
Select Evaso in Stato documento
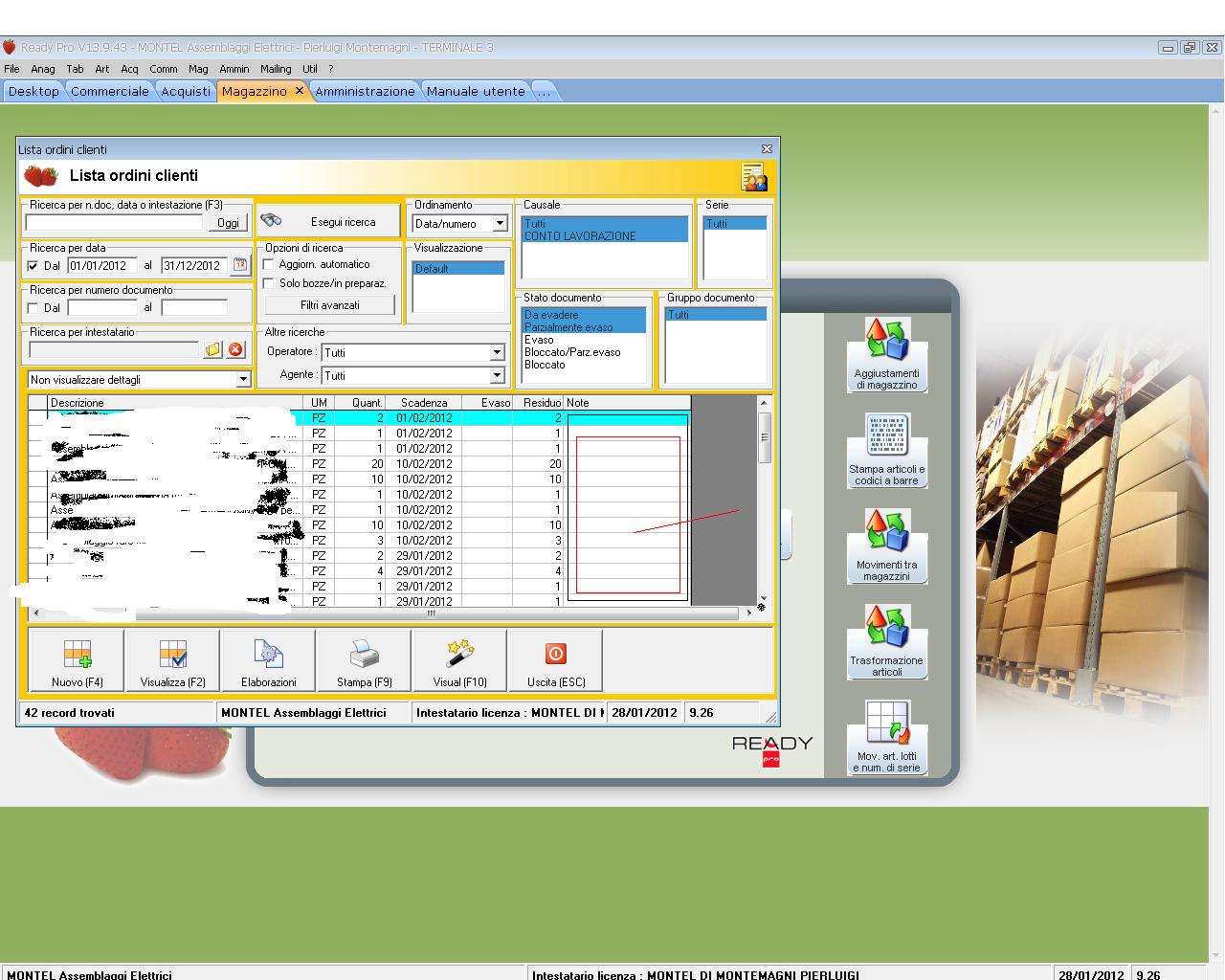[x=585, y=340]
